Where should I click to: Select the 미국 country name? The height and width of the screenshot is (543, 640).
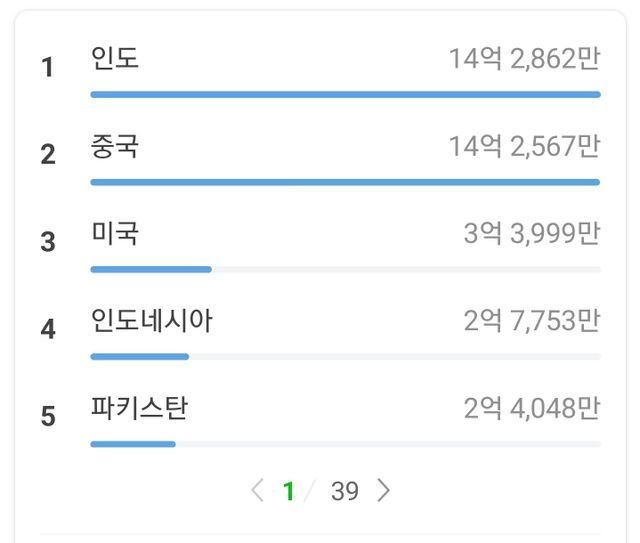point(115,234)
